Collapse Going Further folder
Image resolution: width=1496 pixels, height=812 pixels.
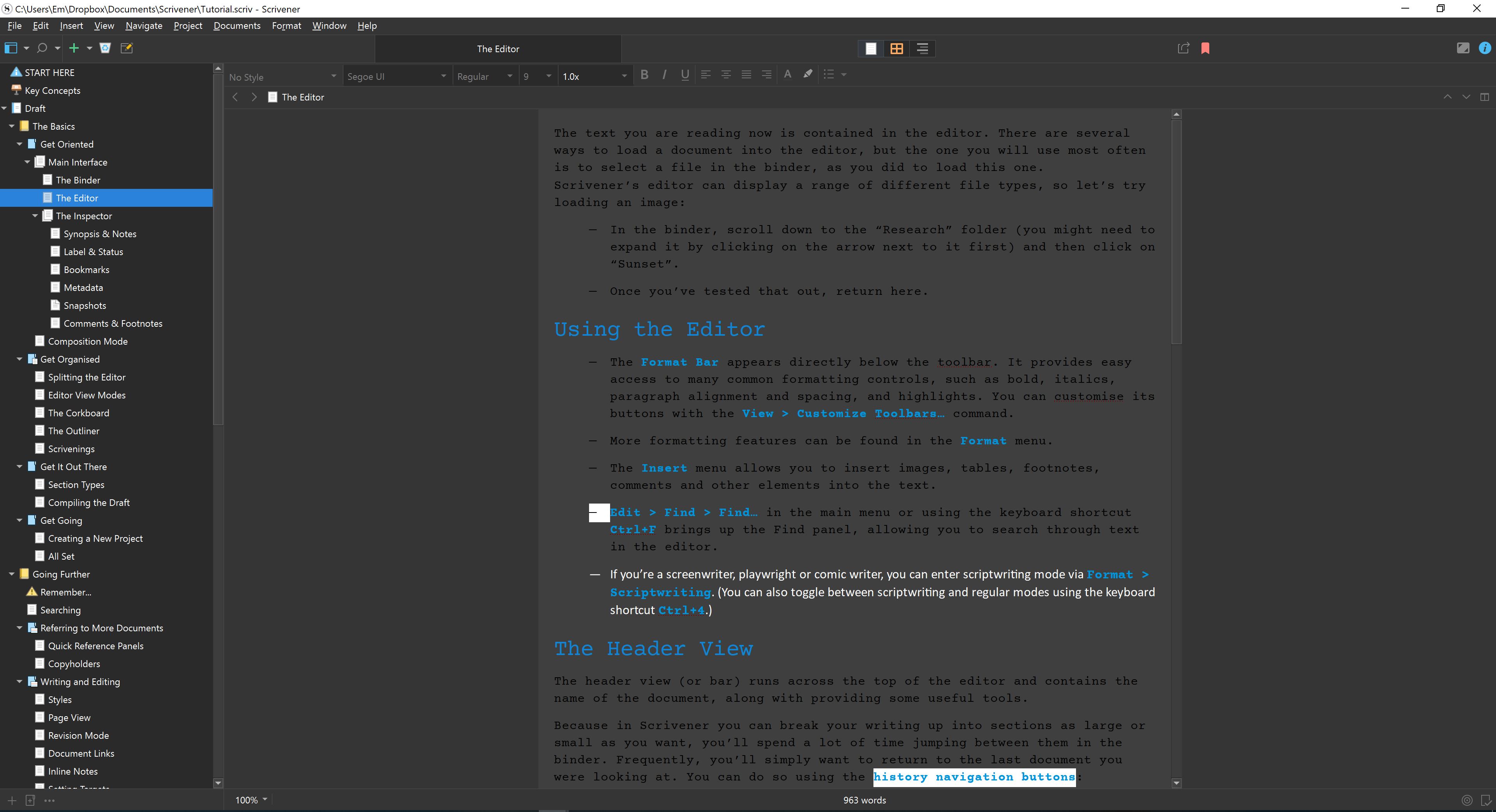(12, 574)
